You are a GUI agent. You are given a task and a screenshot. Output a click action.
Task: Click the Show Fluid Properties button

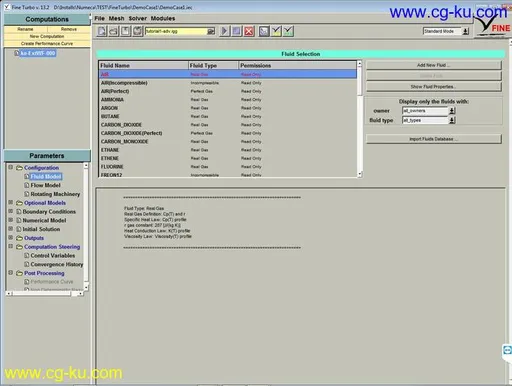[434, 87]
